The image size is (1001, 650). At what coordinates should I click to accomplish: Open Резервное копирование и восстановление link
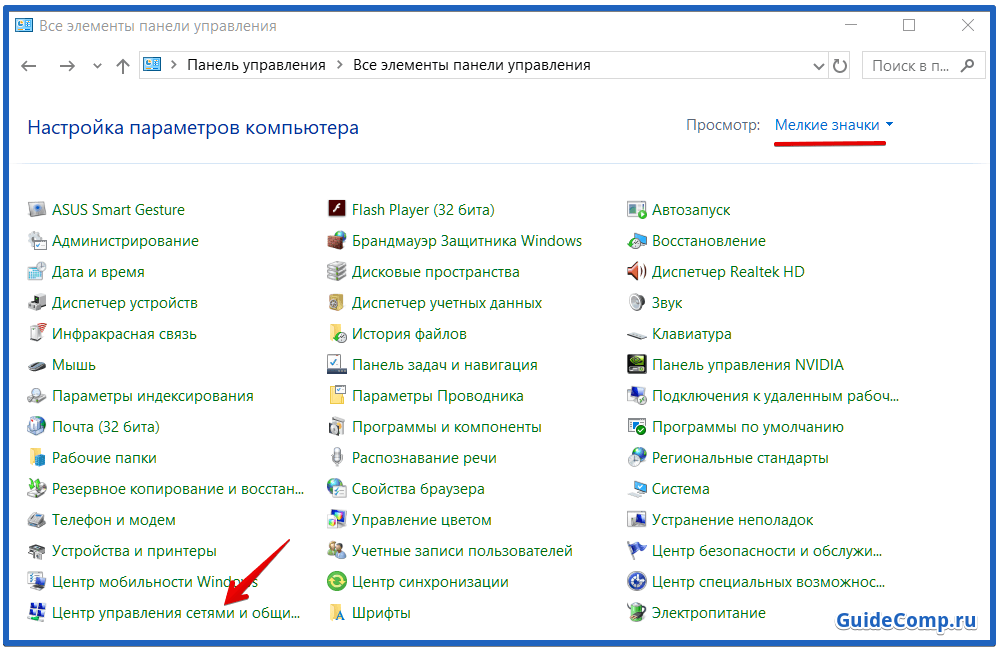pos(177,488)
